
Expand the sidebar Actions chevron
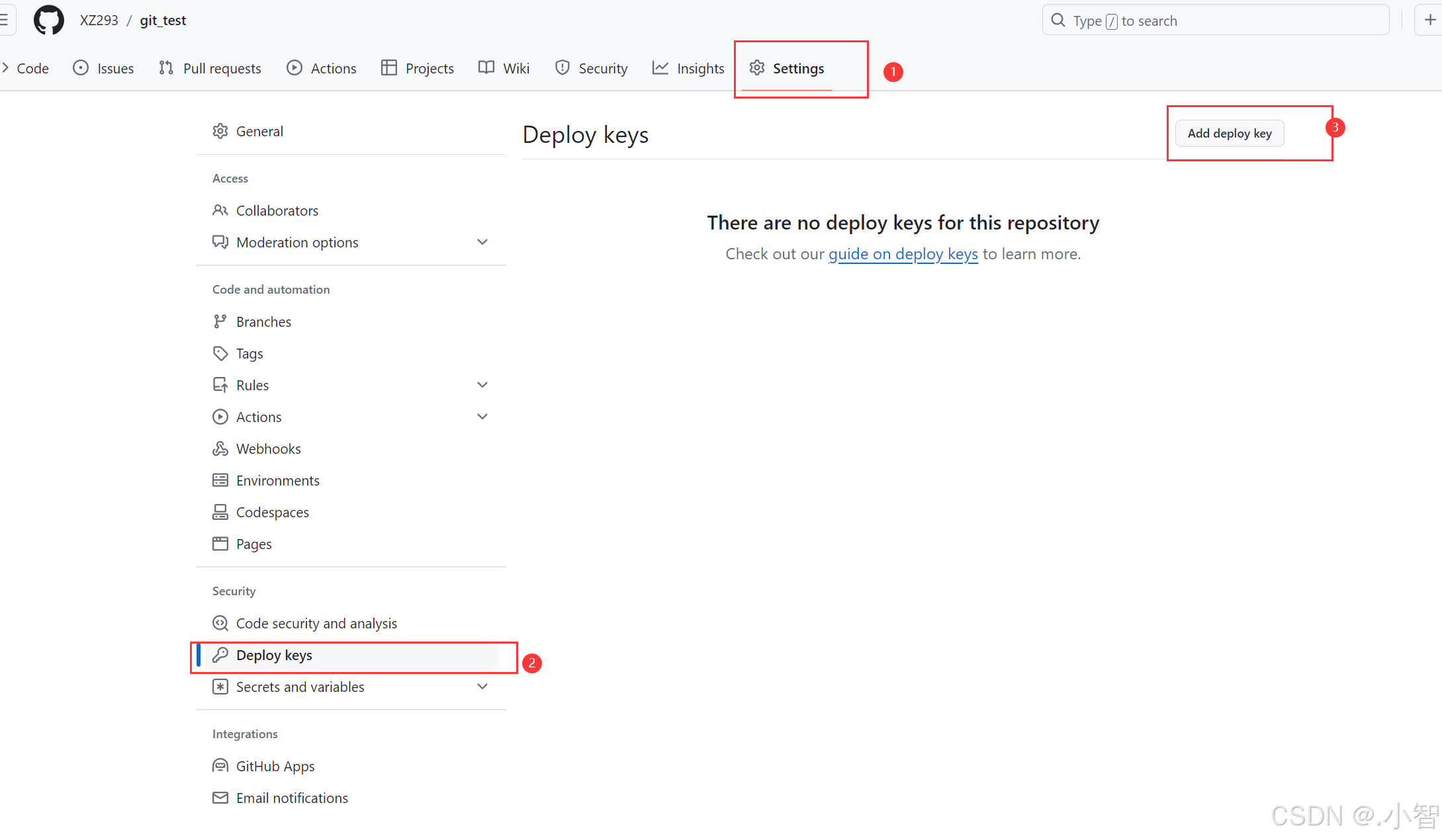482,417
